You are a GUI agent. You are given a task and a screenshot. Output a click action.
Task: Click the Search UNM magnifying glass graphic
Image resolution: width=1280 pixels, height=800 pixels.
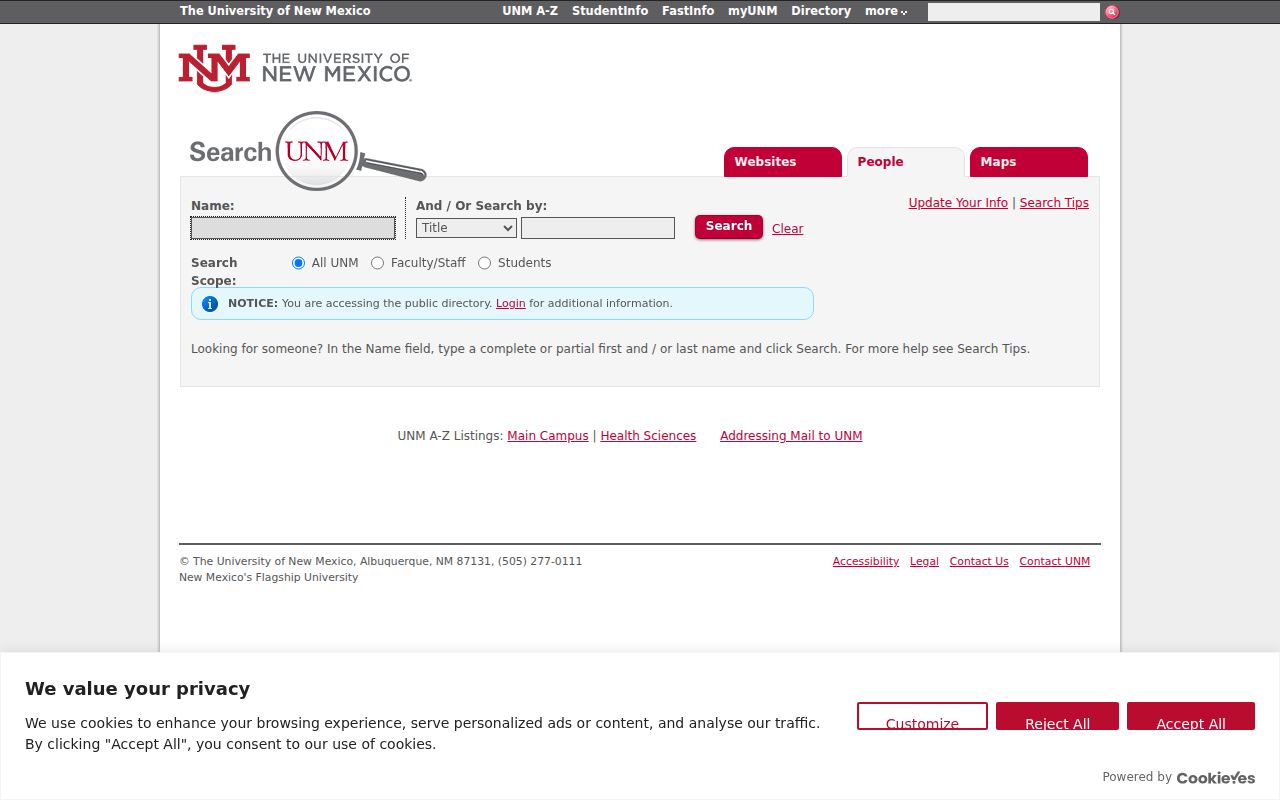(x=350, y=153)
